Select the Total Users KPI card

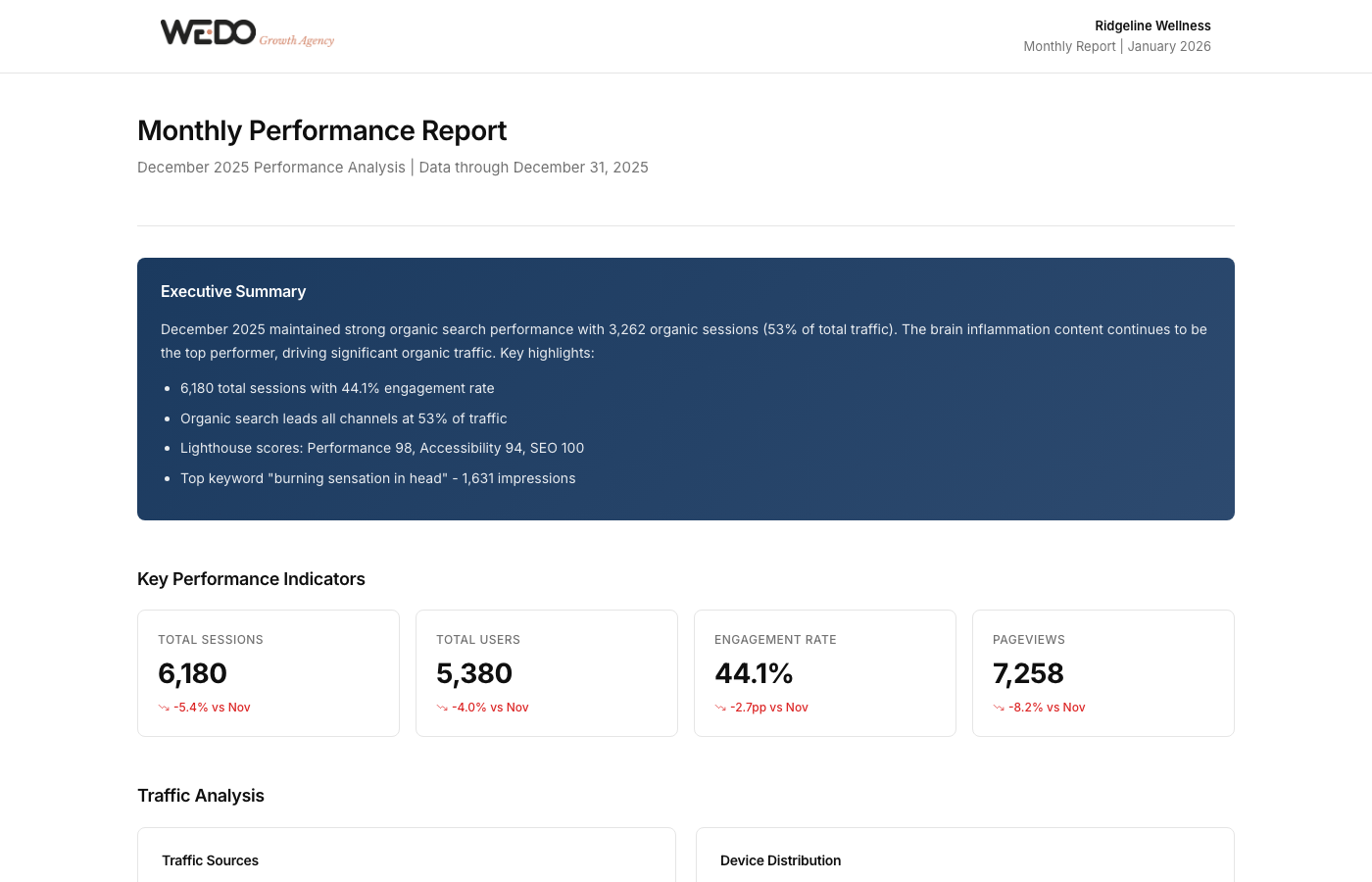coord(547,673)
